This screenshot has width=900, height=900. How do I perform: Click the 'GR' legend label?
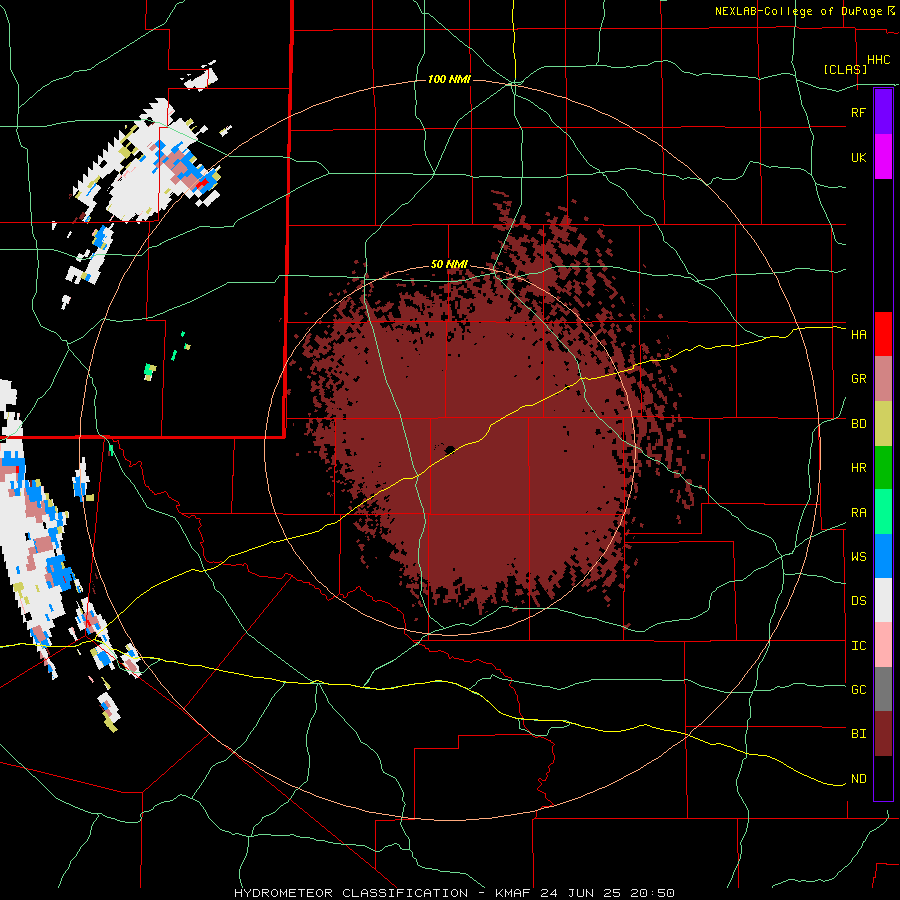[x=858, y=379]
